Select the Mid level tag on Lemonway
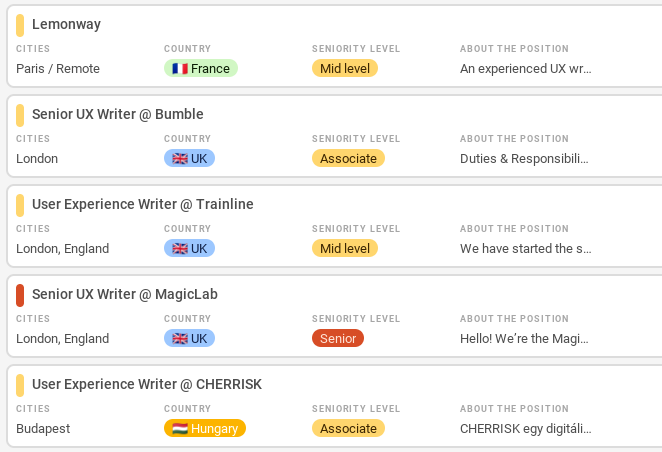This screenshot has width=662, height=452. (x=345, y=69)
